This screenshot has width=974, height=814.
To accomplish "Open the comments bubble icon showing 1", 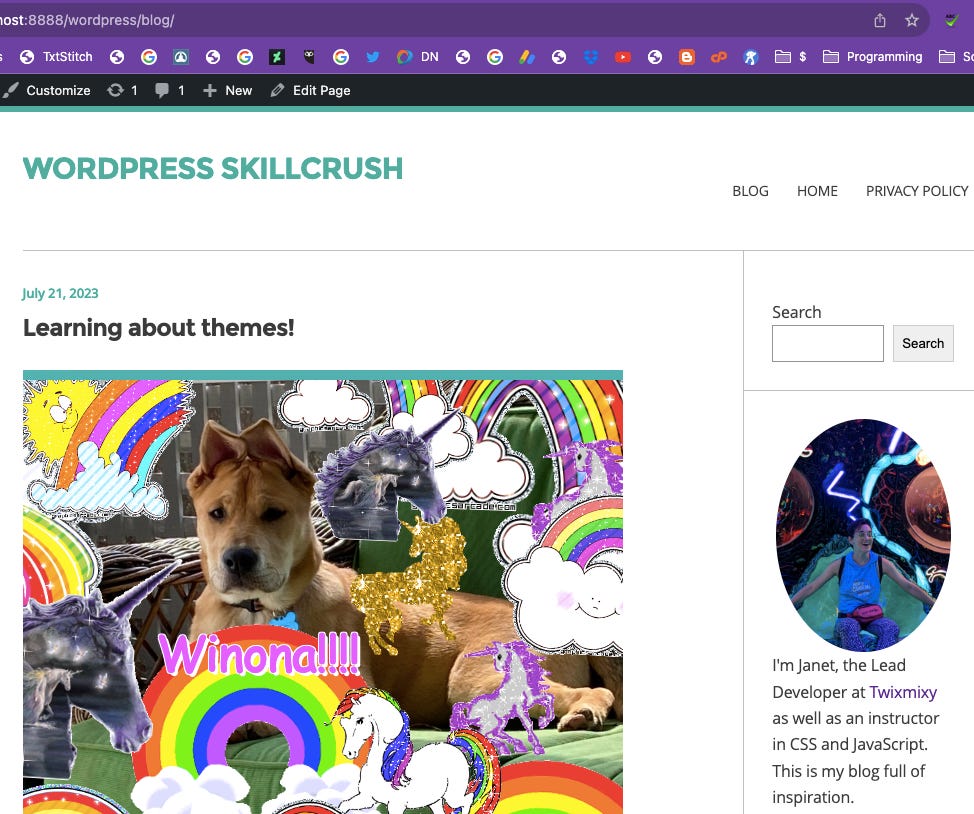I will click(170, 91).
